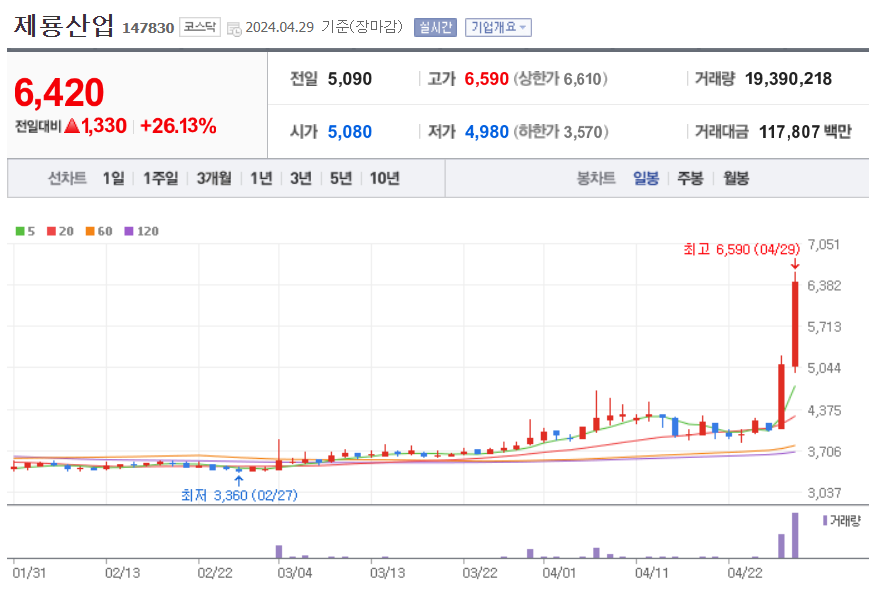Click the 코스닥 market badge

point(200,27)
